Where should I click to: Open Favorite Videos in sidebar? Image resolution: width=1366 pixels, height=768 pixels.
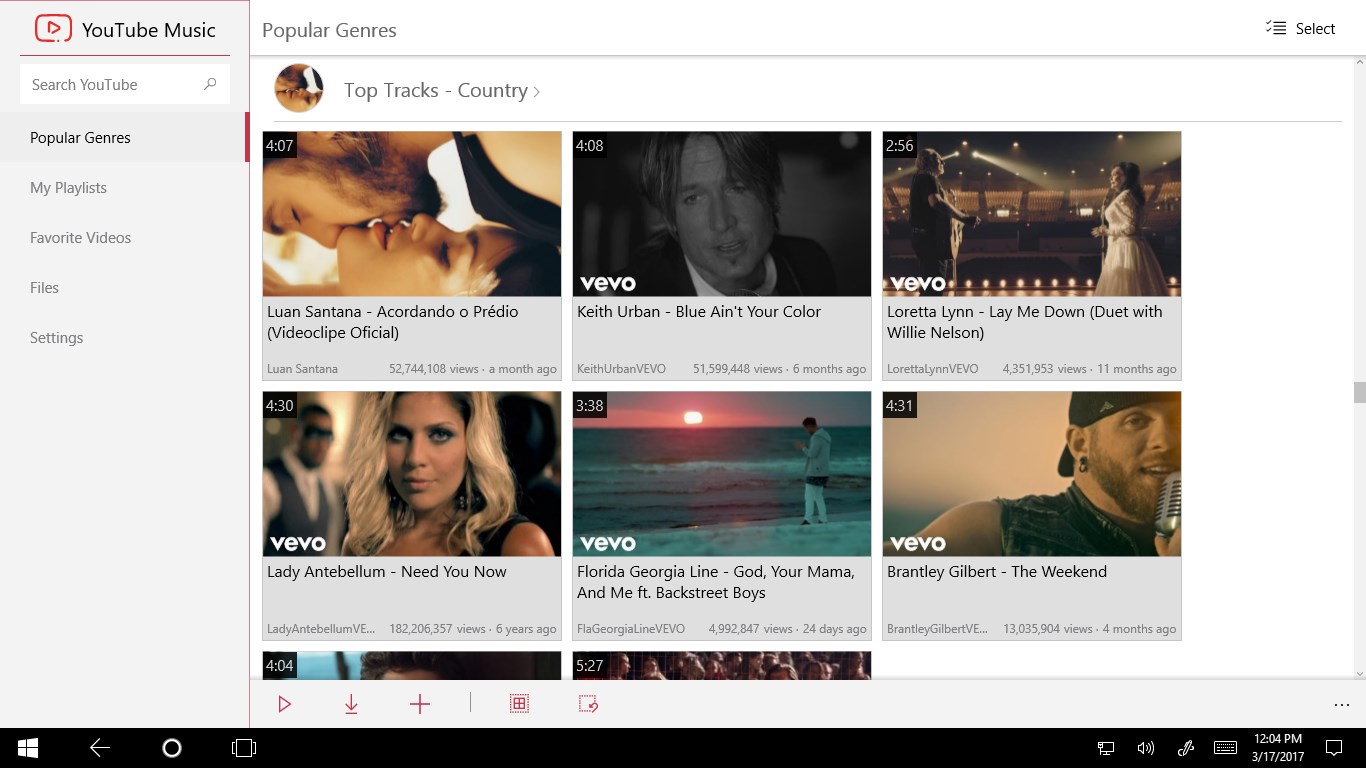click(124, 238)
